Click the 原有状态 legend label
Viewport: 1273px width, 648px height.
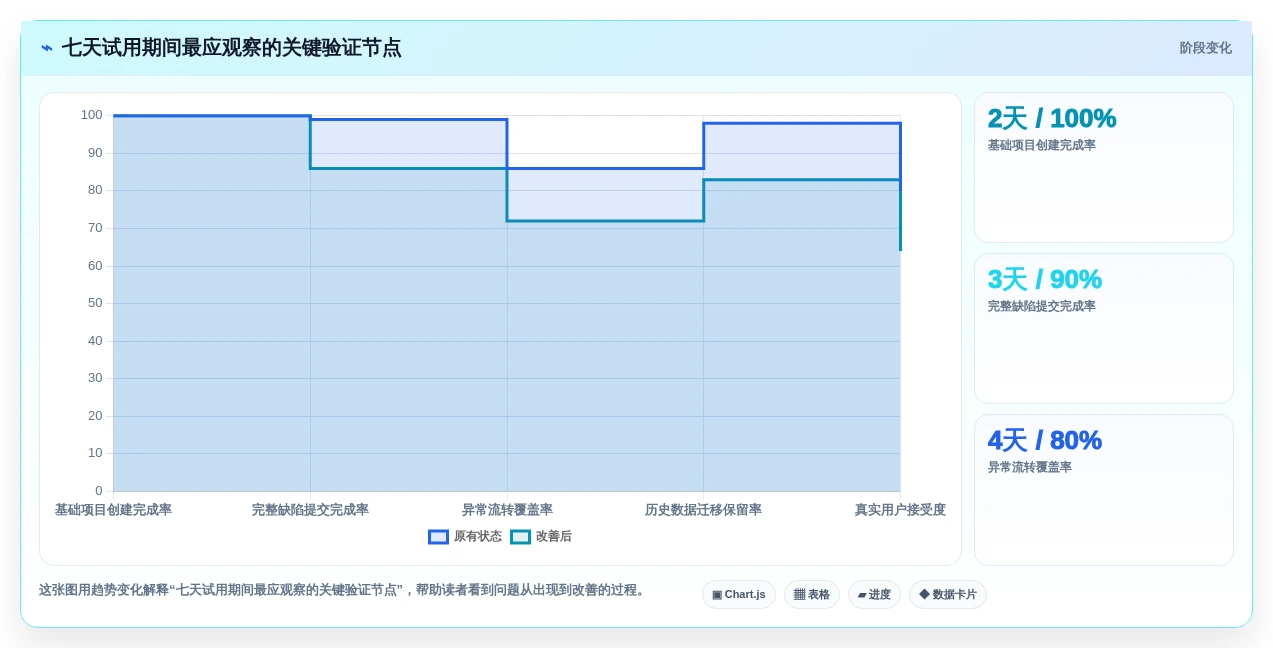(x=478, y=537)
